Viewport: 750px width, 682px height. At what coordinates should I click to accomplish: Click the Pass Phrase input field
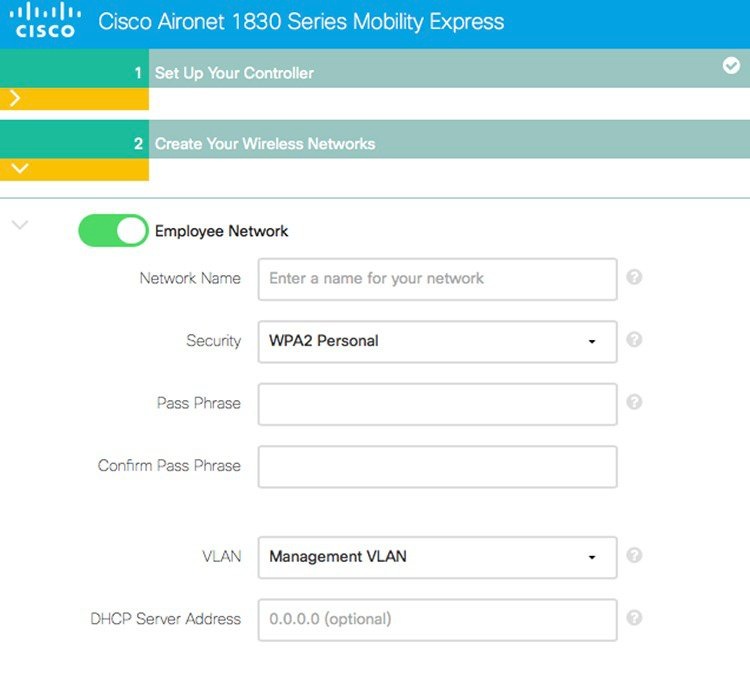437,404
